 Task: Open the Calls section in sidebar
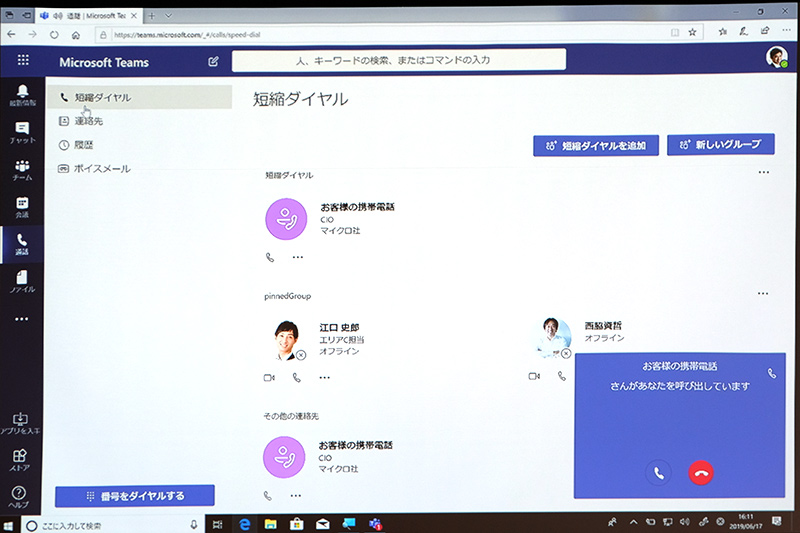click(x=22, y=244)
